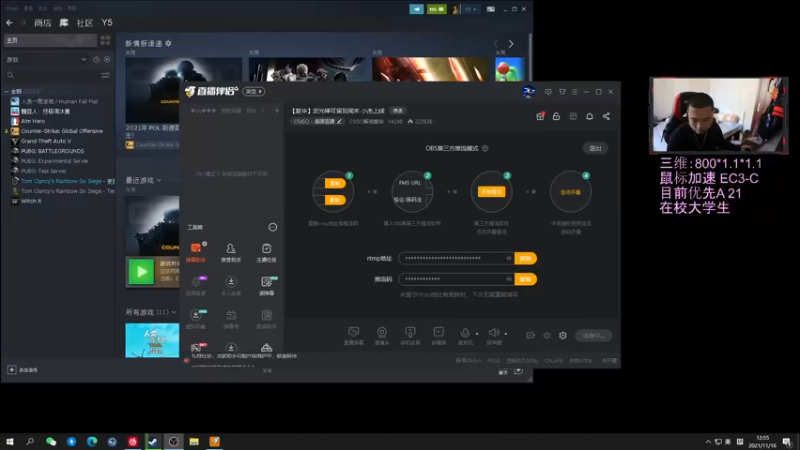Reveal the stream key with eye icon
The width and height of the screenshot is (800, 450).
[x=509, y=279]
